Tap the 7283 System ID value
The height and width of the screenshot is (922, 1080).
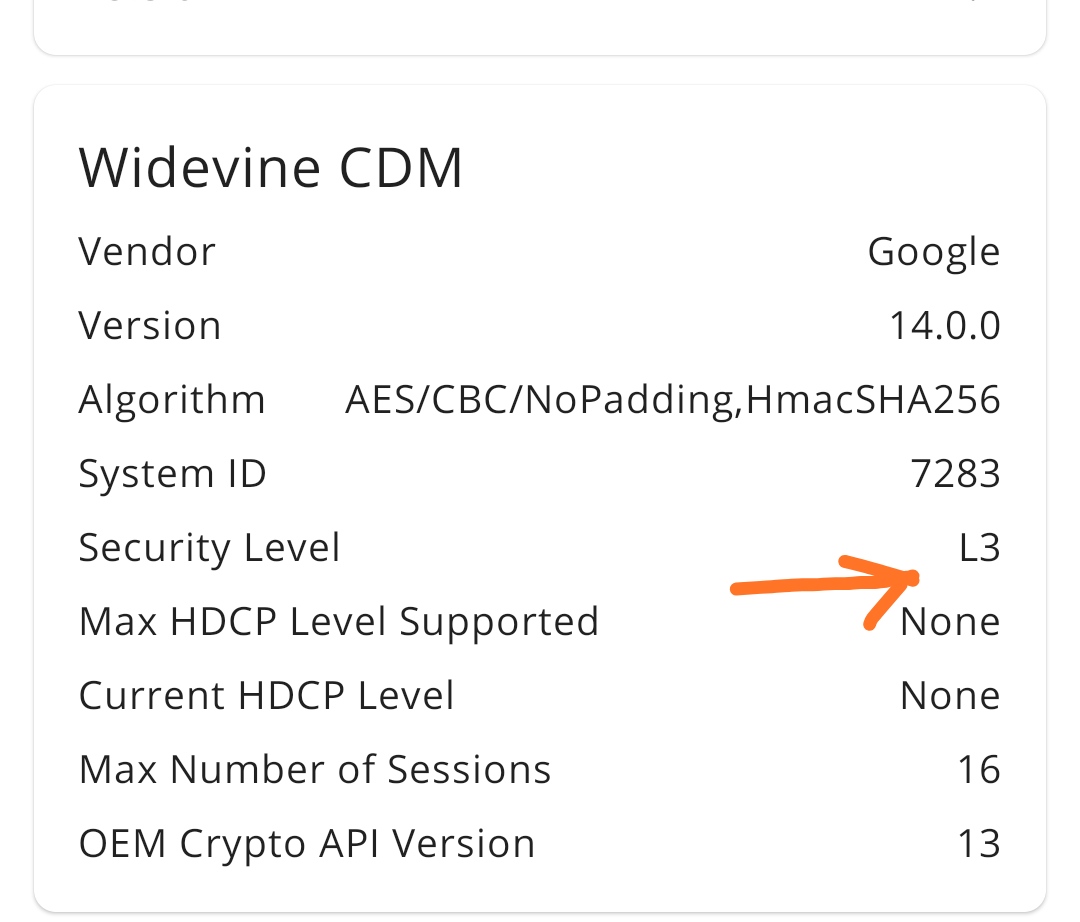(955, 474)
